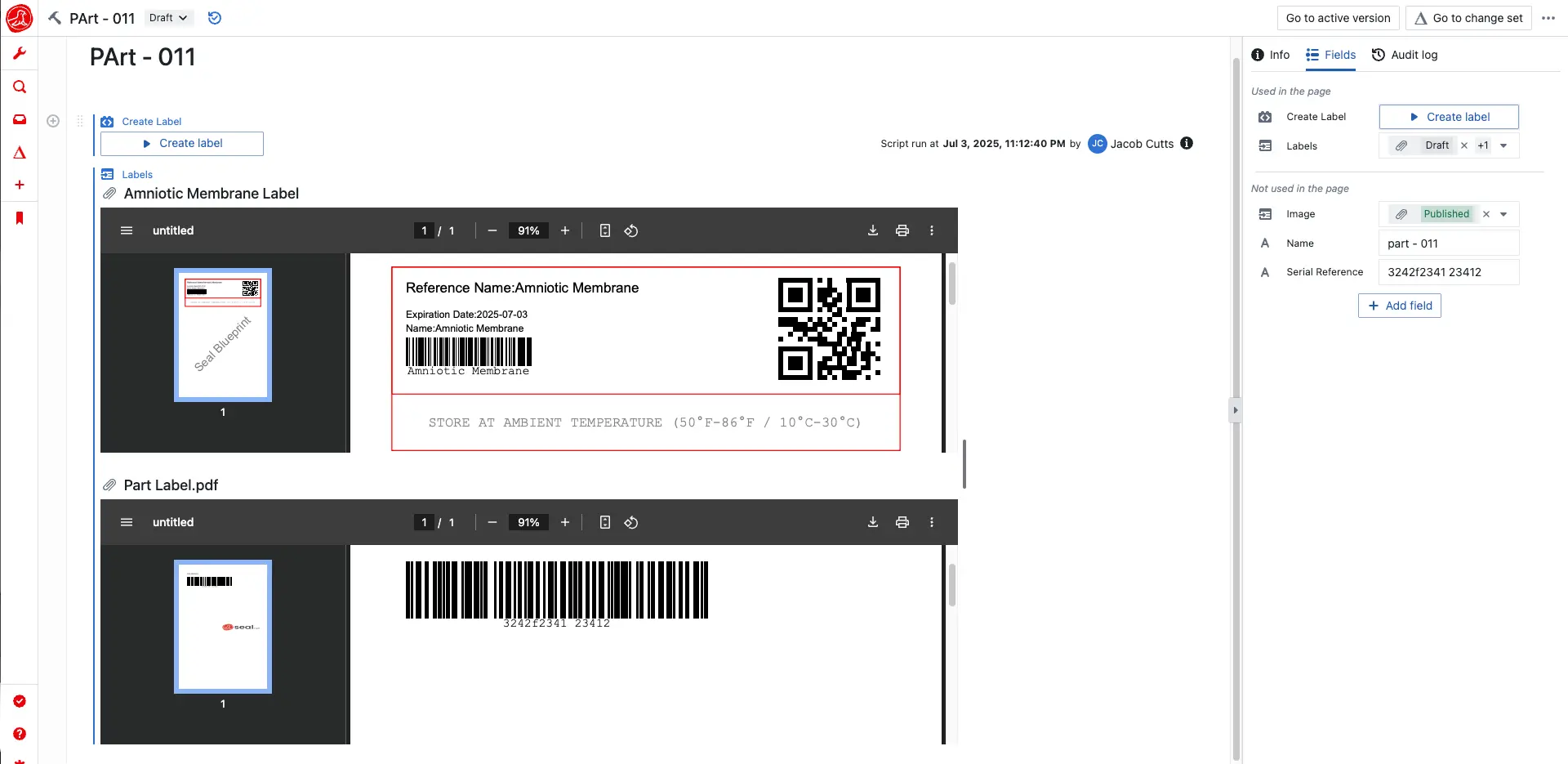Click the add block plus circle icon

[53, 121]
